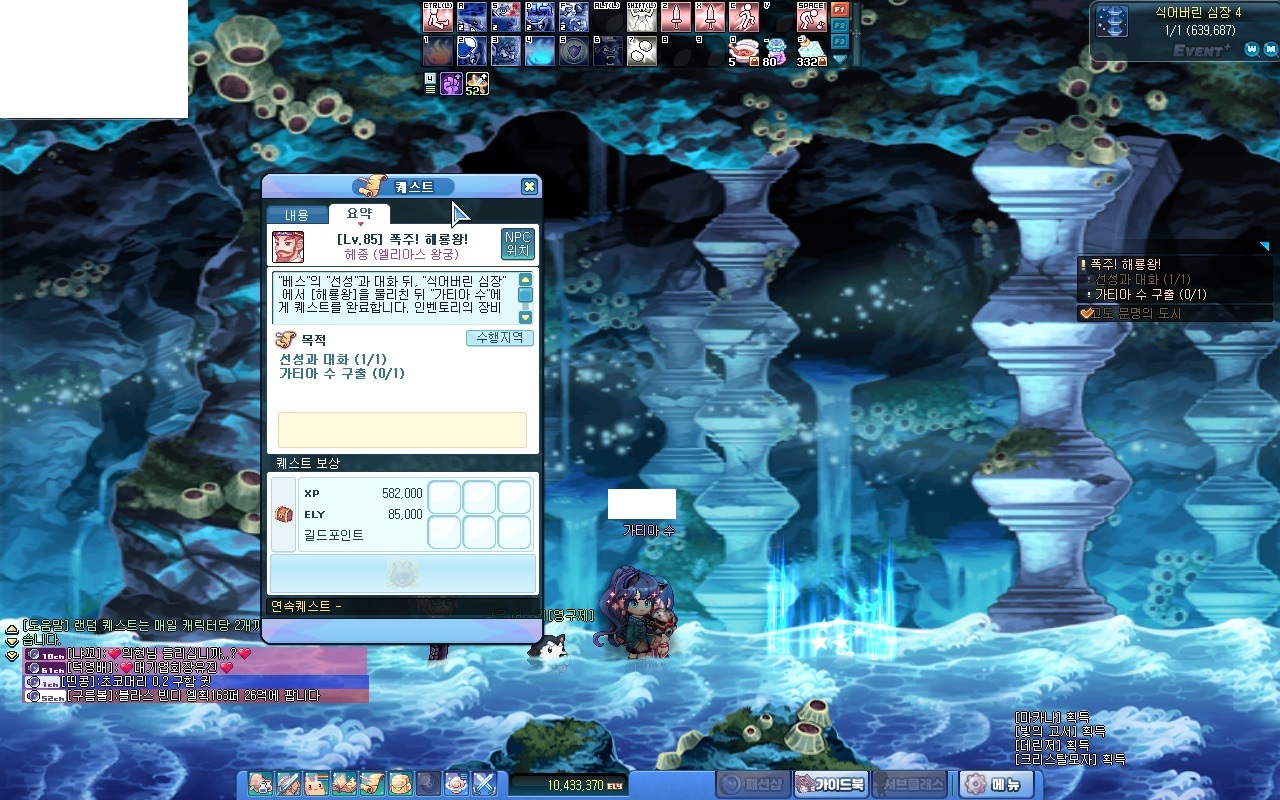Open the 가이드북 guide book
Screen dimensions: 1280x800
[x=831, y=784]
